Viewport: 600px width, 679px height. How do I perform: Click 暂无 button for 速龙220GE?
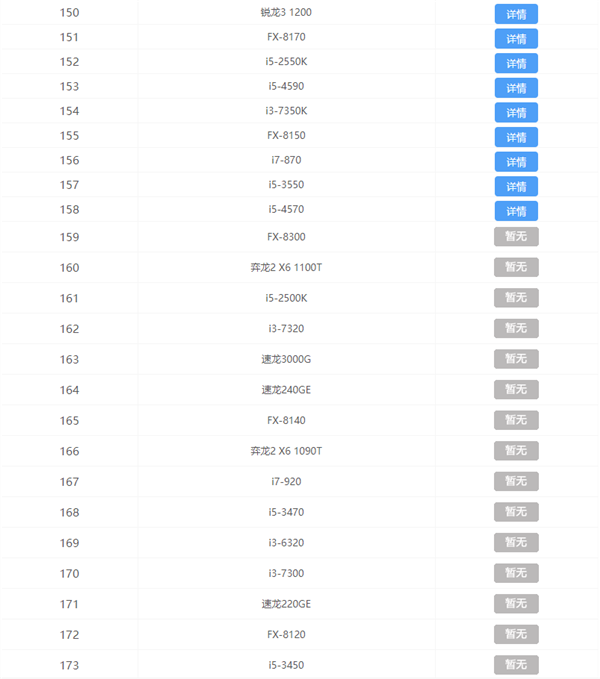(516, 604)
